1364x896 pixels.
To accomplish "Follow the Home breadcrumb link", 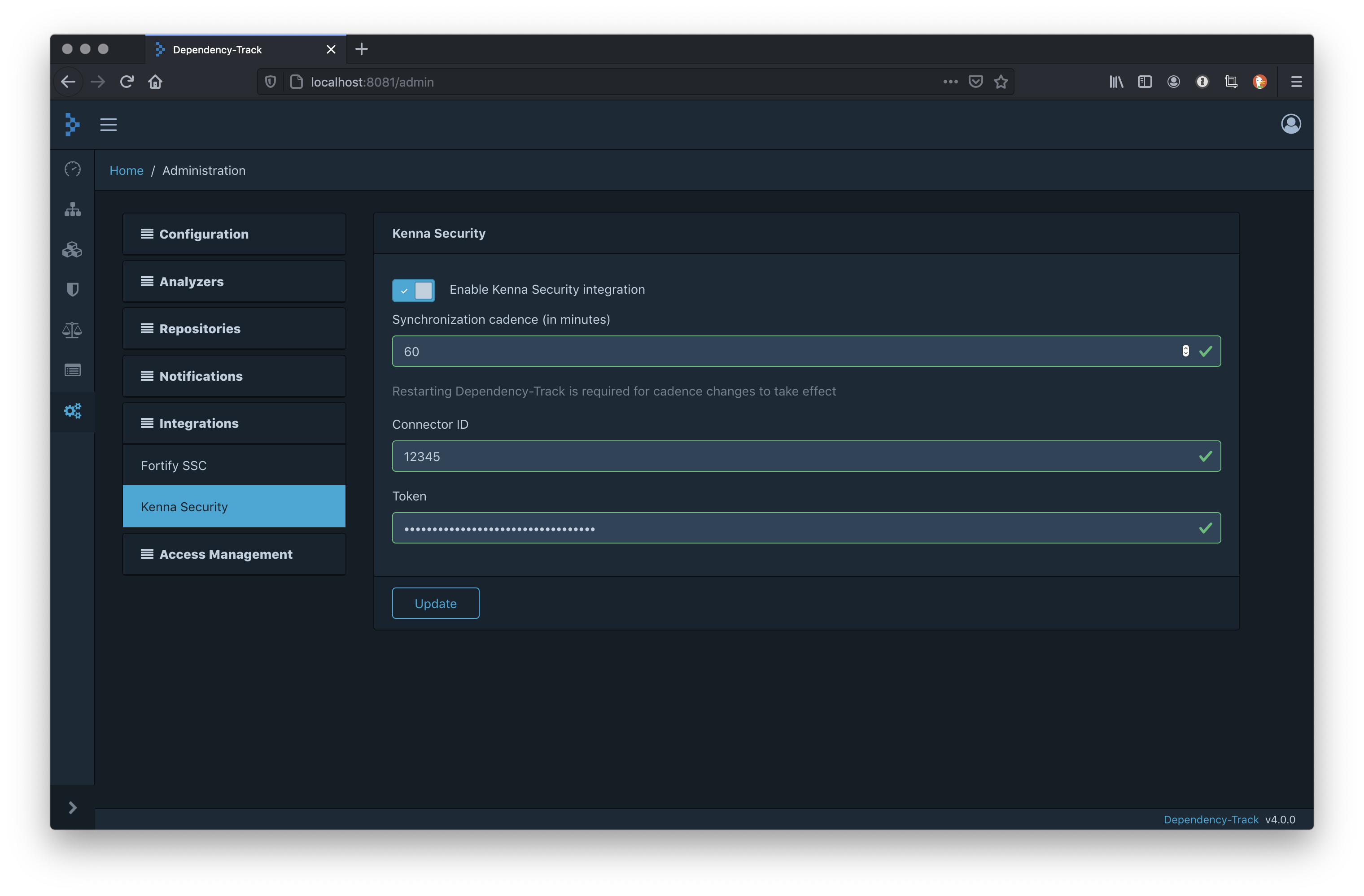I will (x=127, y=170).
